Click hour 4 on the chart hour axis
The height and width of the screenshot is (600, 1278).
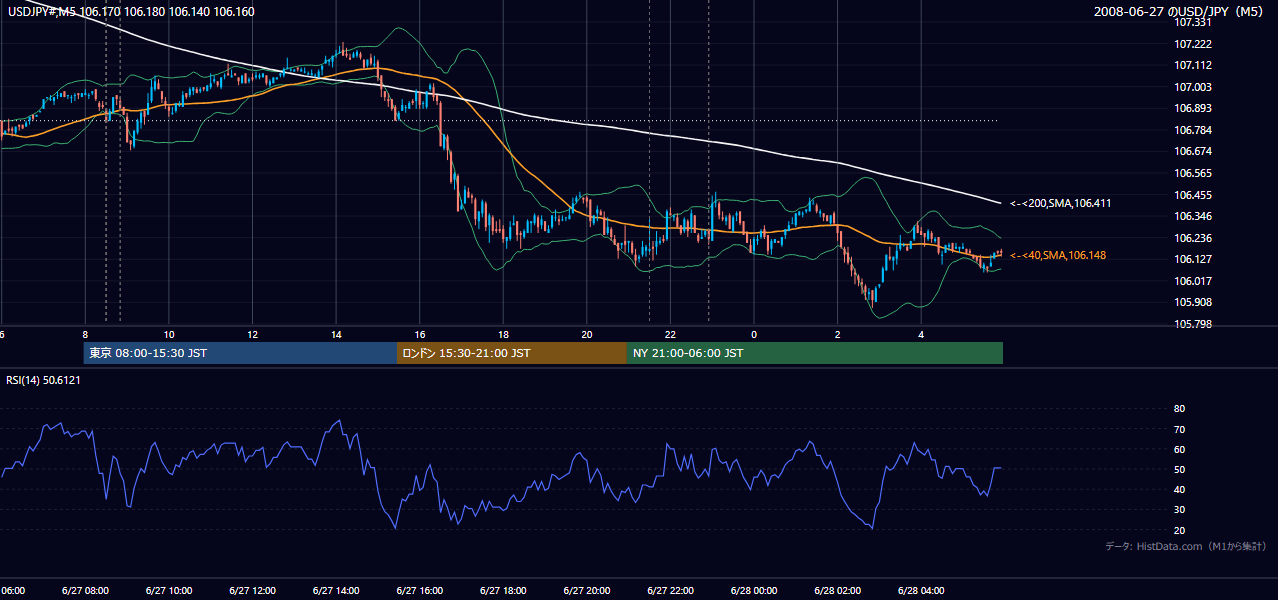click(x=921, y=334)
